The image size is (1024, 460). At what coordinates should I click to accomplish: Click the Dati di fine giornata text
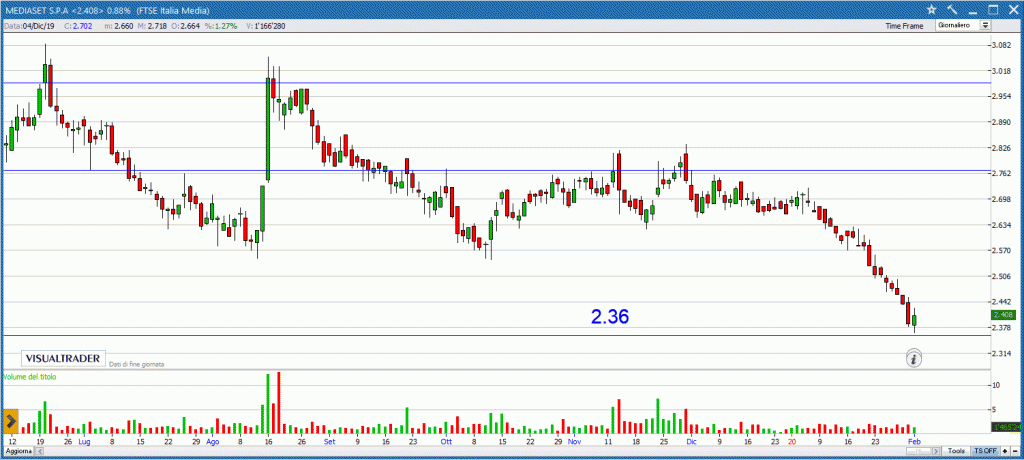(136, 364)
